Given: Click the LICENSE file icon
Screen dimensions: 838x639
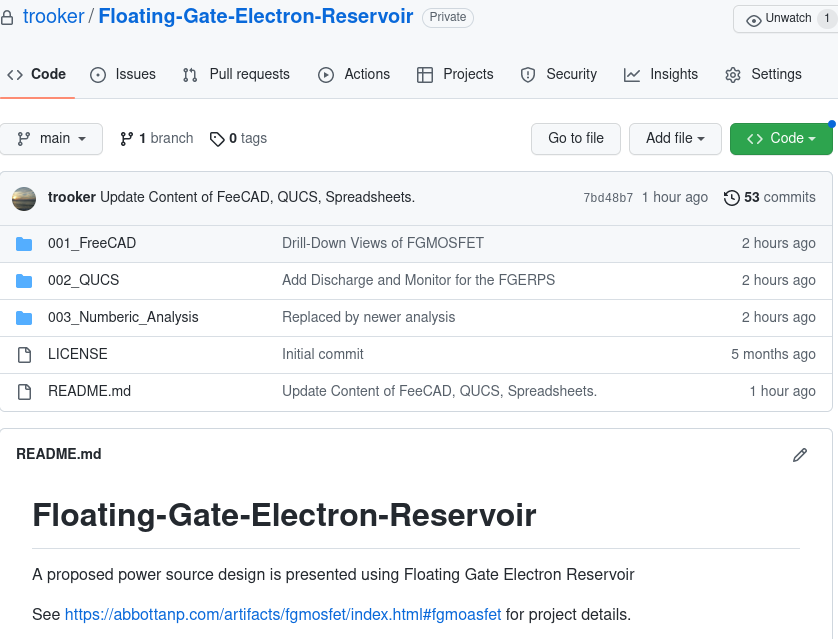Looking at the screenshot, I should coord(25,355).
